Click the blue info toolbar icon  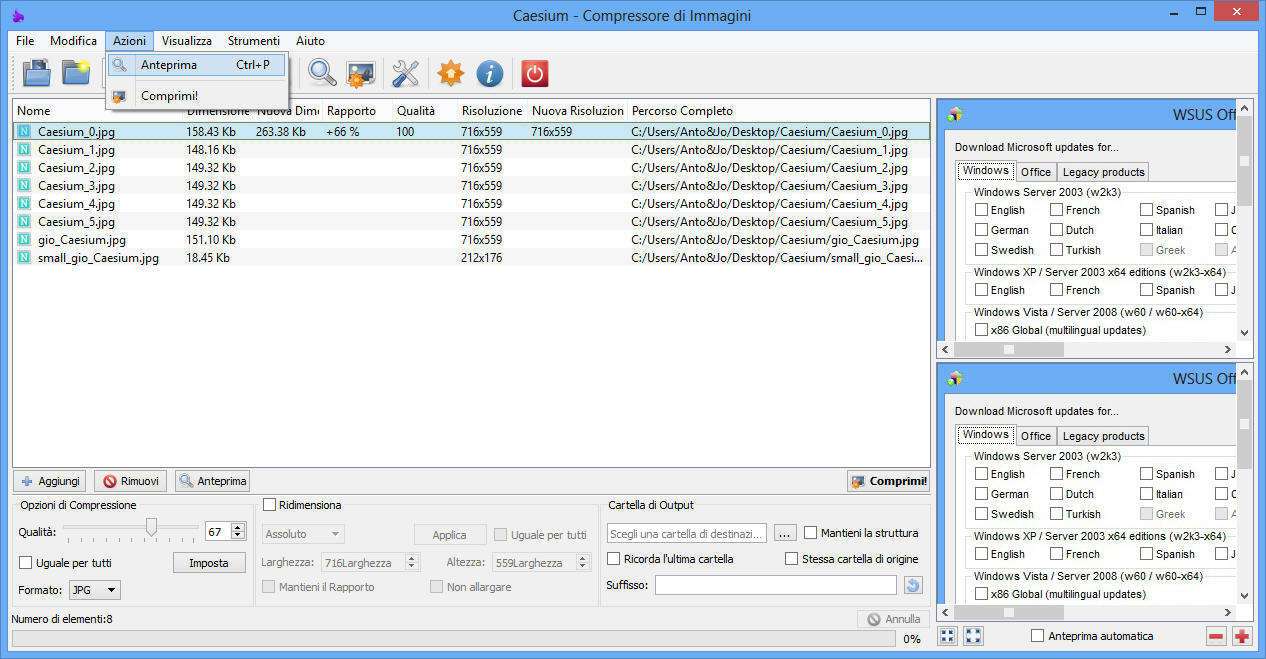point(489,73)
